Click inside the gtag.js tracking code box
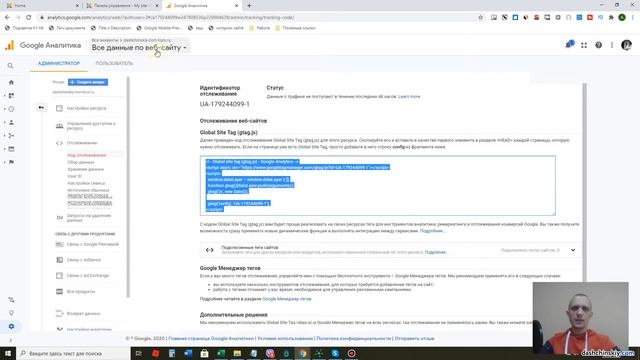 (x=378, y=185)
